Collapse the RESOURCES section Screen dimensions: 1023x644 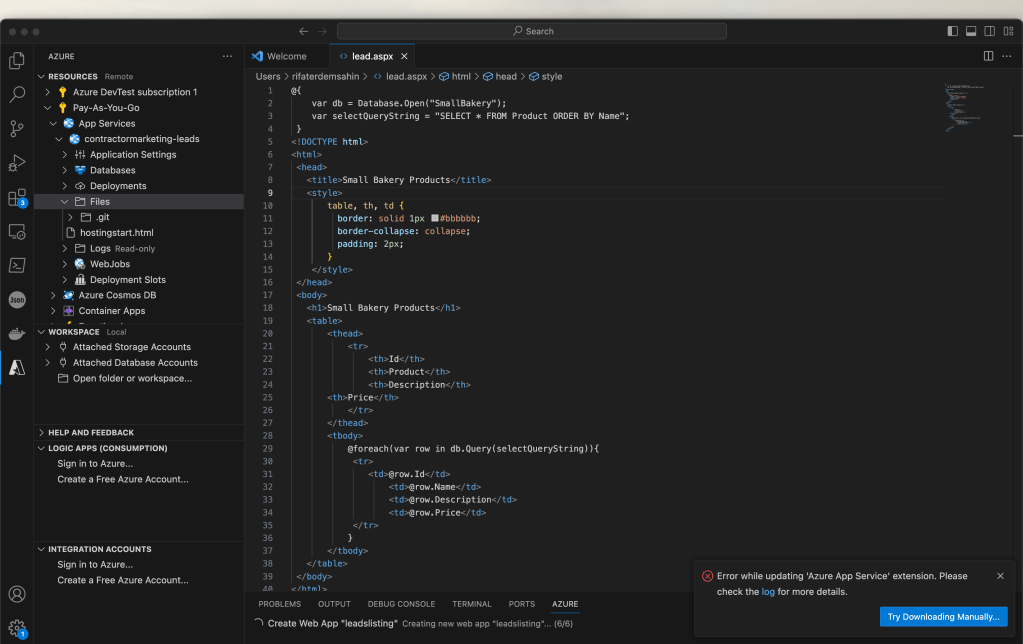pos(41,76)
